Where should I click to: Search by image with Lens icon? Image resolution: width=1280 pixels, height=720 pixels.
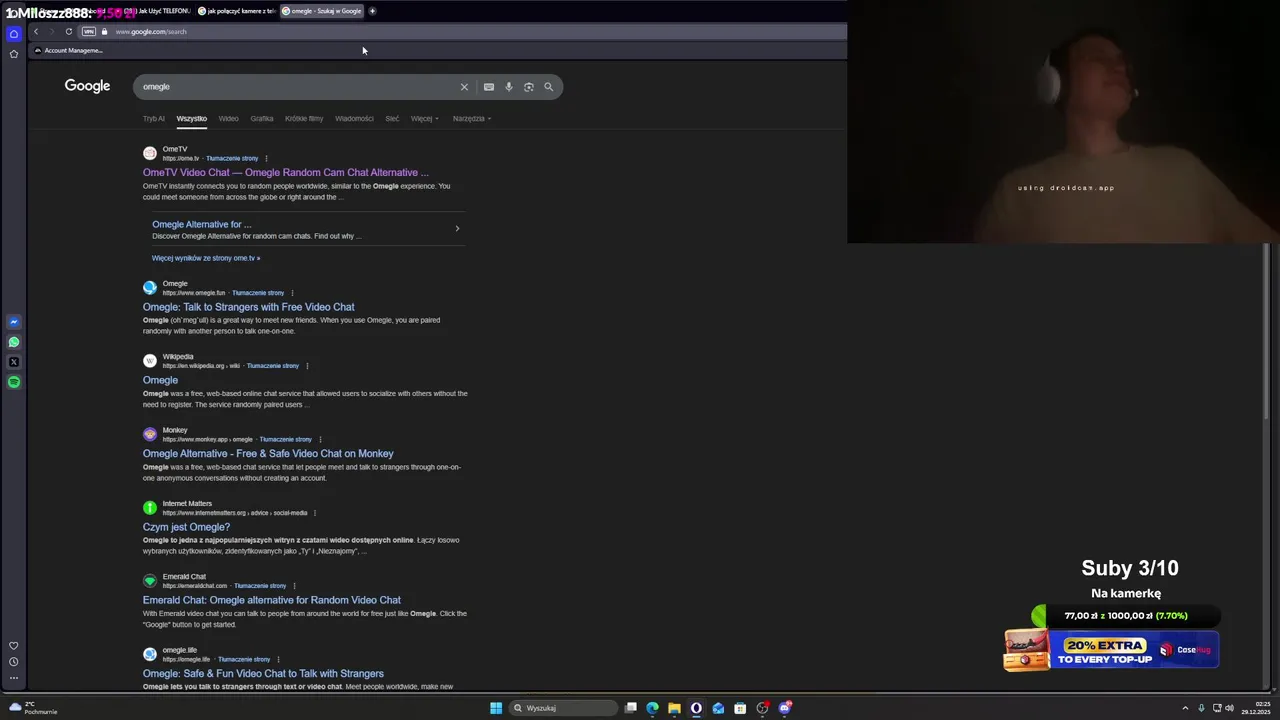point(529,87)
